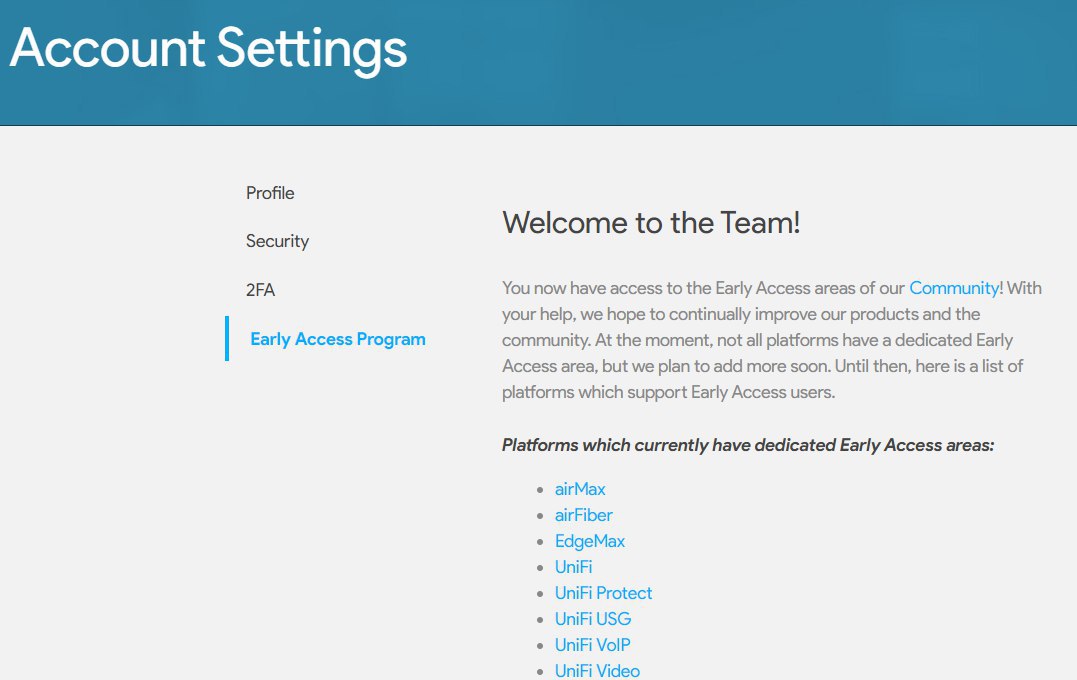
Task: Open the UniFi Video link
Action: [598, 671]
